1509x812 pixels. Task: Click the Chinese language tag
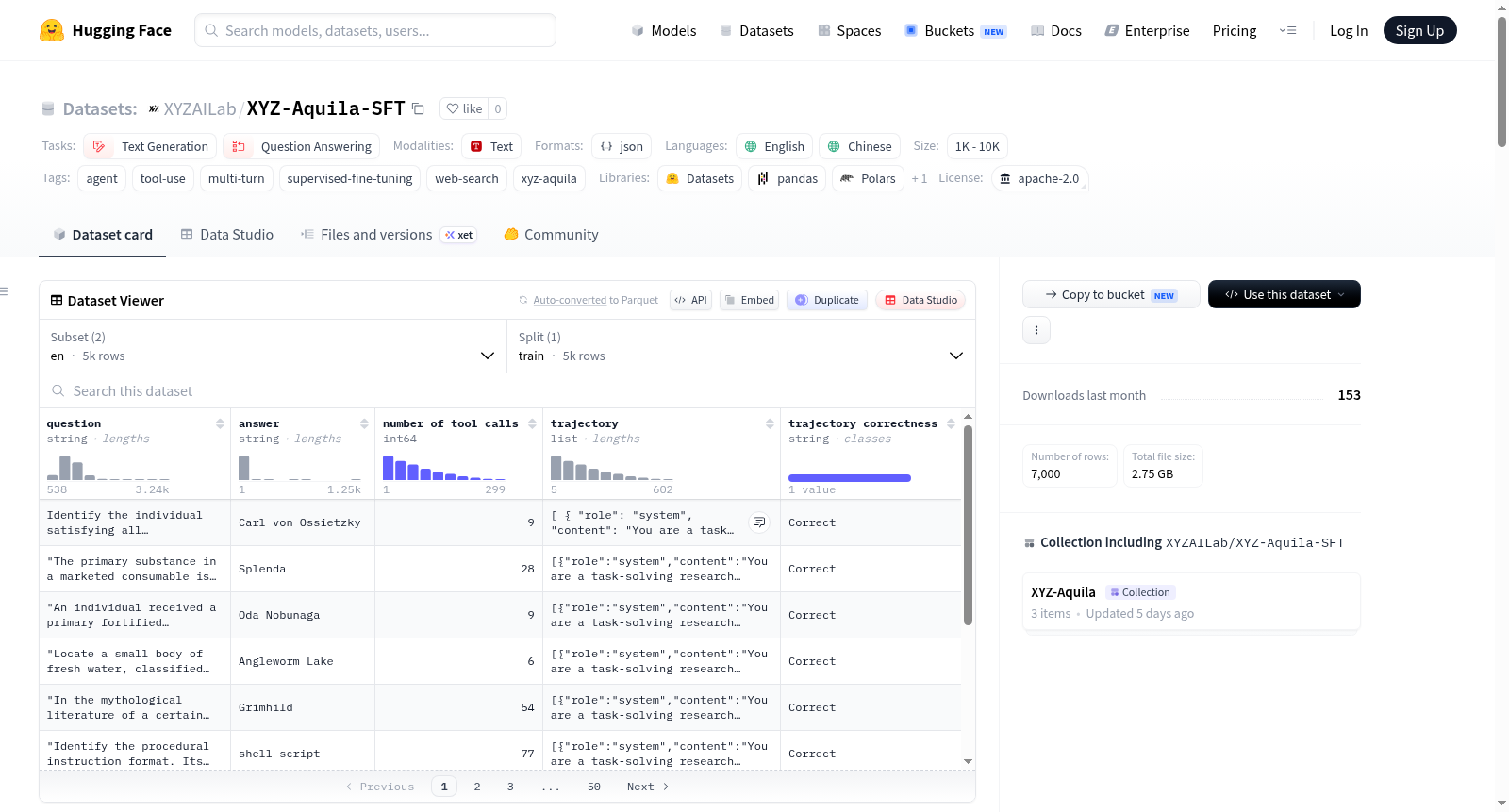(x=859, y=146)
